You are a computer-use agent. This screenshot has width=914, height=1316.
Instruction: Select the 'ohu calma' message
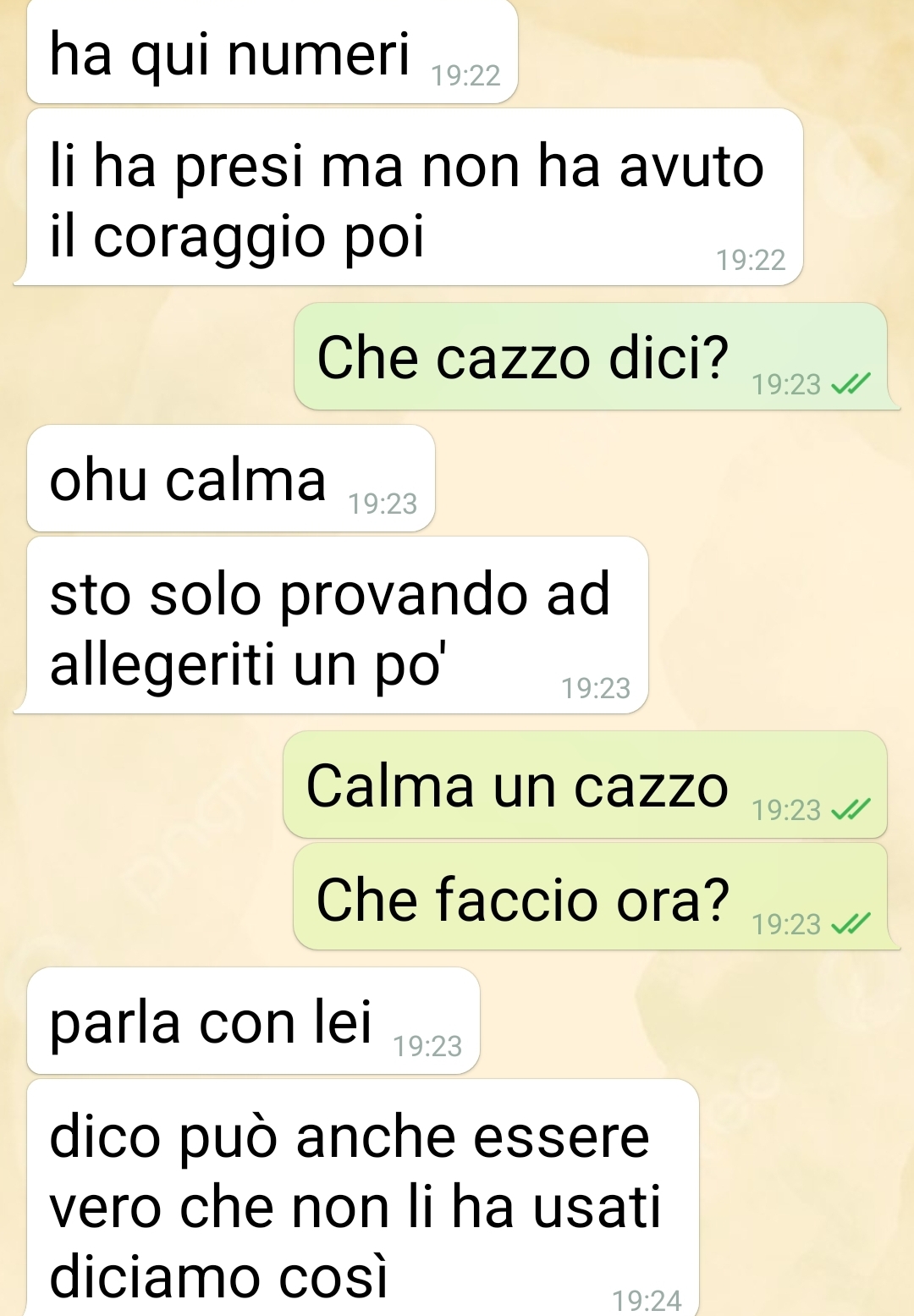tap(230, 479)
